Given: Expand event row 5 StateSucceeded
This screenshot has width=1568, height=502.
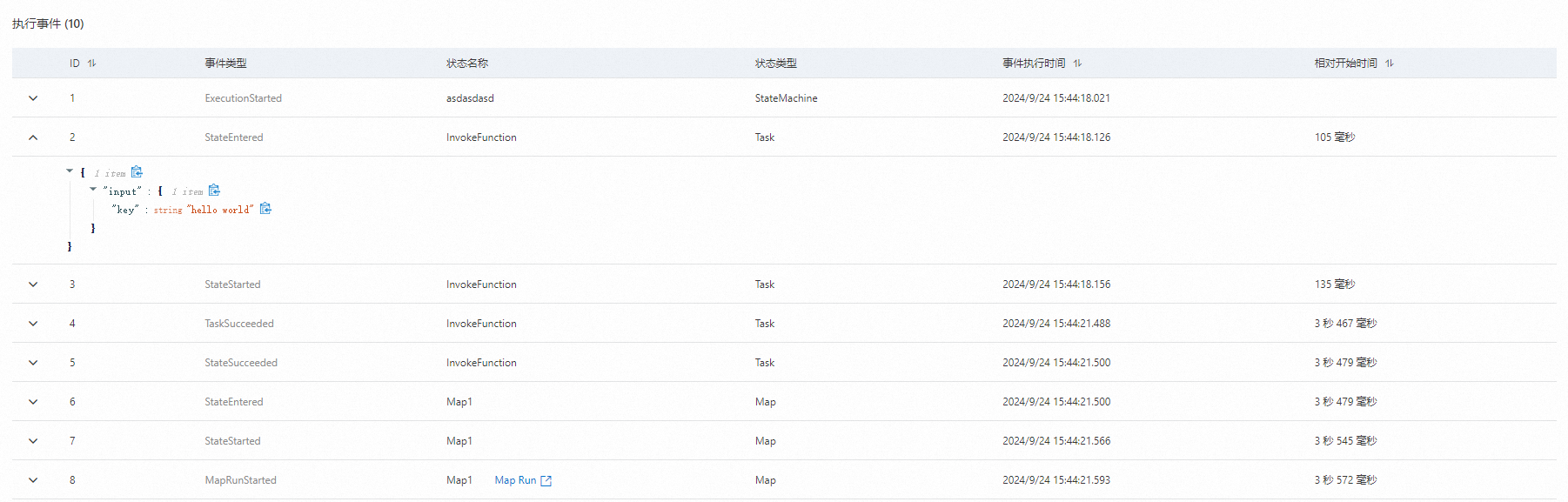Looking at the screenshot, I should tap(33, 363).
